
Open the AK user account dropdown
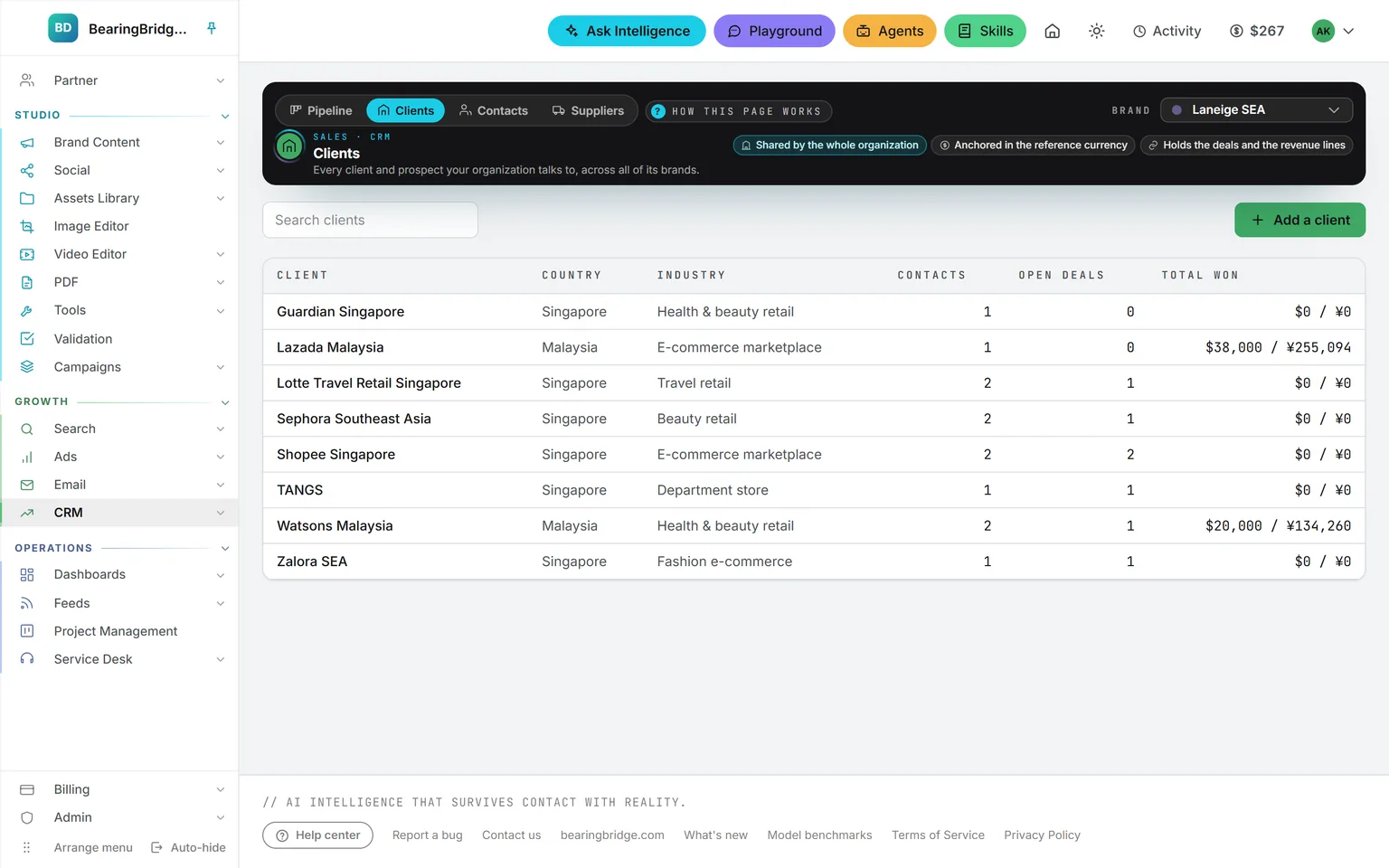point(1334,31)
